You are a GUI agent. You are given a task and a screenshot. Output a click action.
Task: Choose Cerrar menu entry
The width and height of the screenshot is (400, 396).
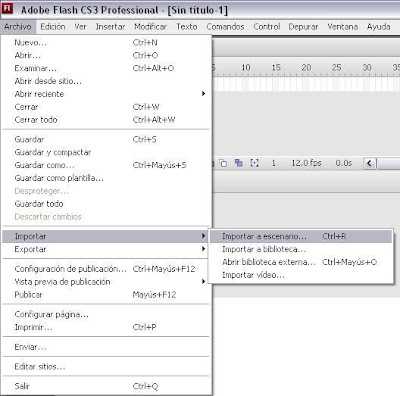point(107,107)
